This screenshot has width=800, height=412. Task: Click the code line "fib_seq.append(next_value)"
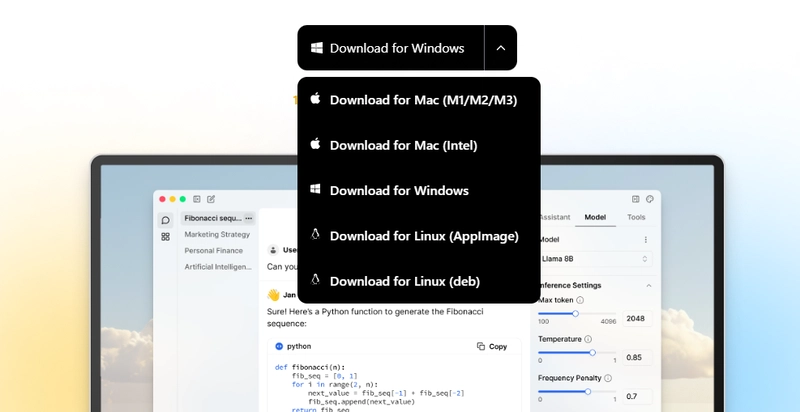pos(362,402)
